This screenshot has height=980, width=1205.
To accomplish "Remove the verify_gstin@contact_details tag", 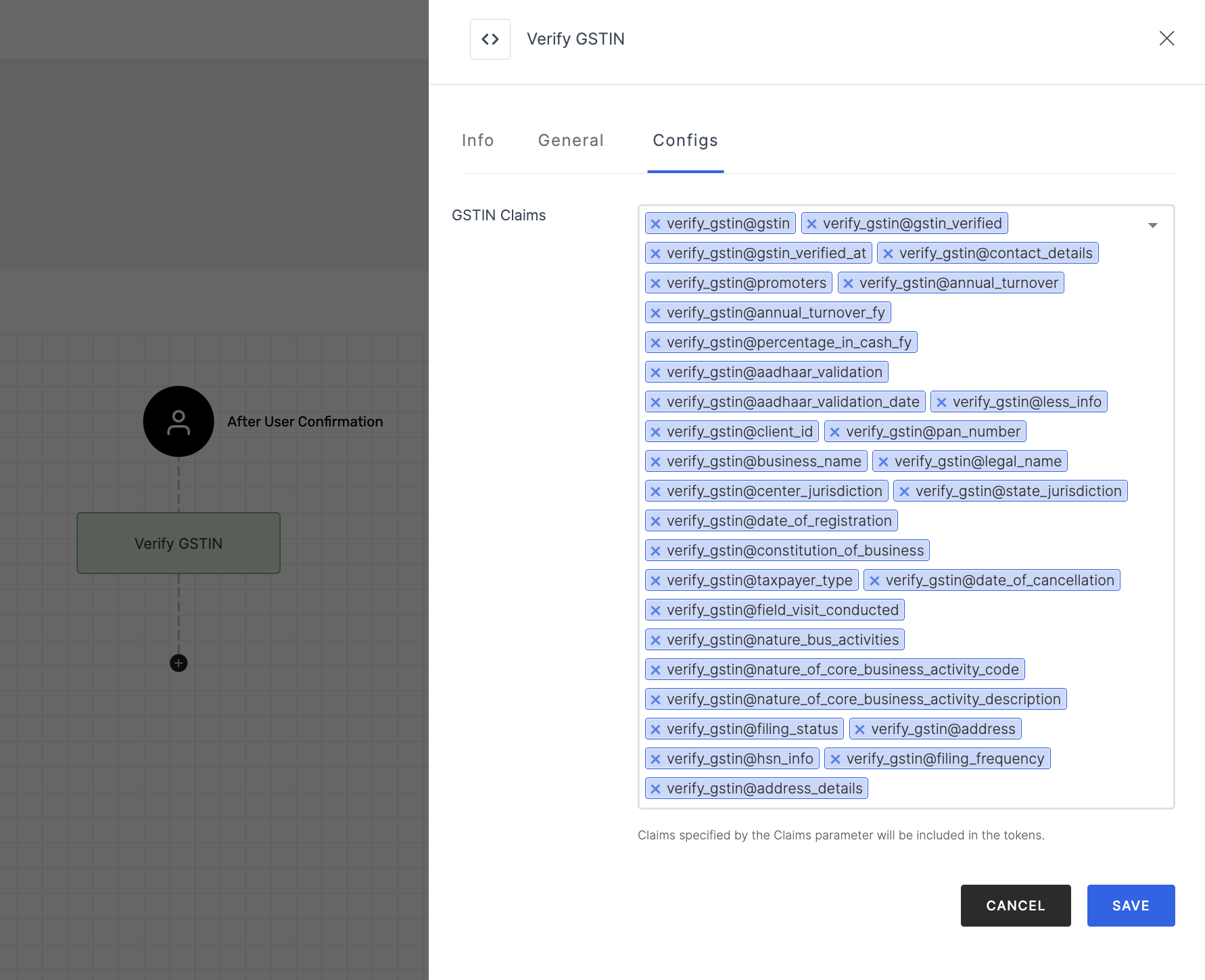I will coord(888,253).
